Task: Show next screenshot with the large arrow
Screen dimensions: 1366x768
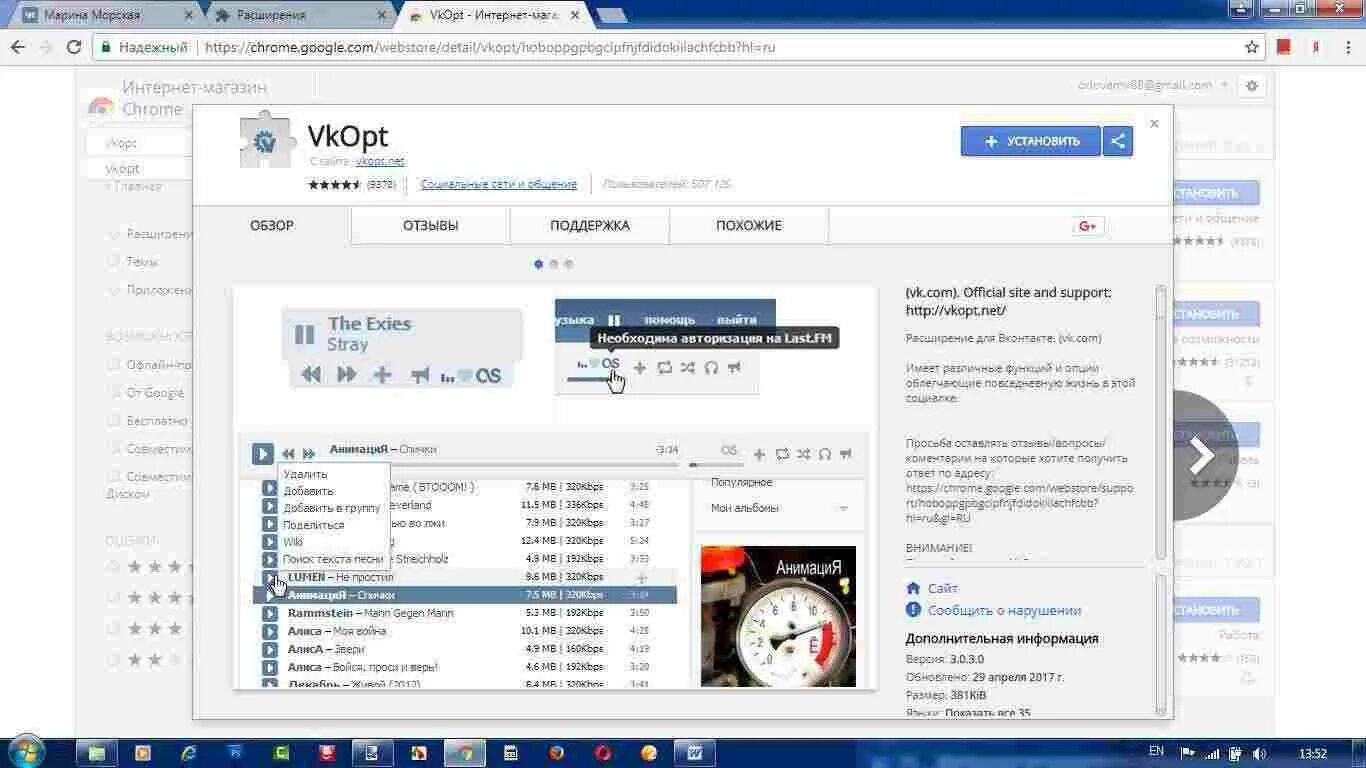Action: pos(1202,456)
